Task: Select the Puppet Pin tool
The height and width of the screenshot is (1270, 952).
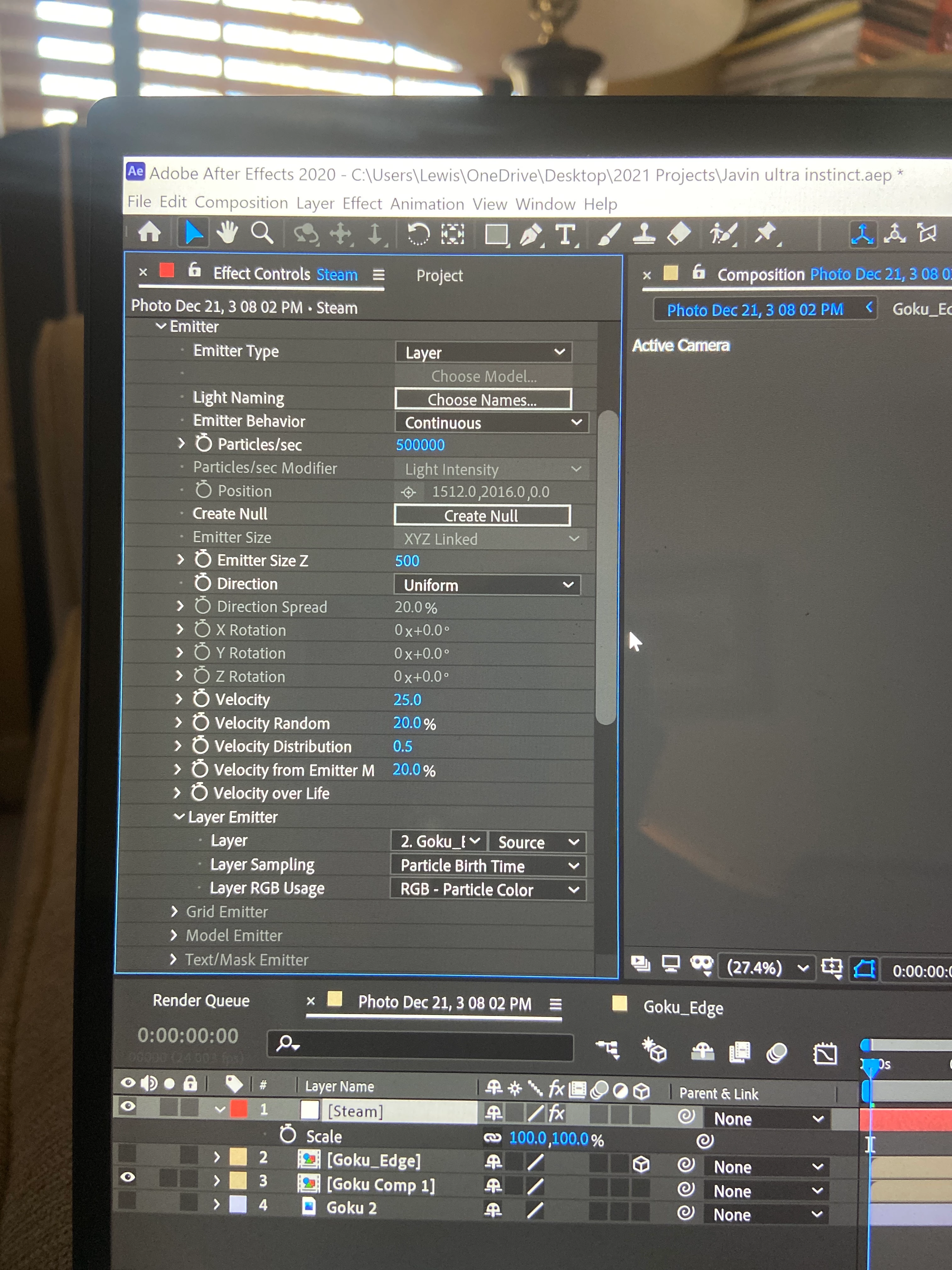Action: (766, 233)
